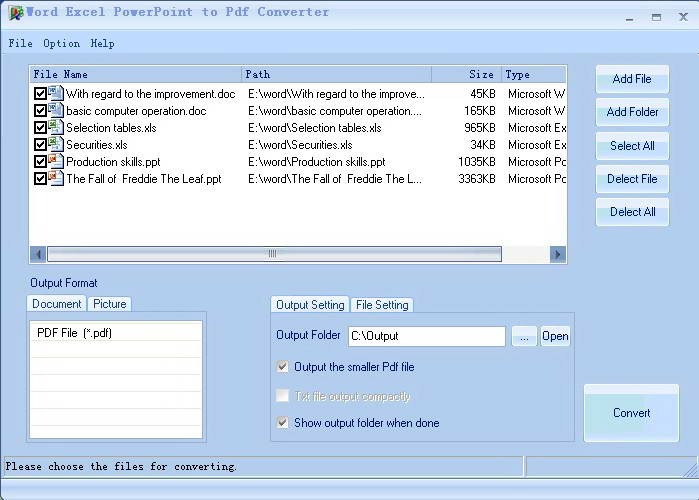This screenshot has height=500, width=699.
Task: Click the 34KB size cell
Action: coord(483,145)
